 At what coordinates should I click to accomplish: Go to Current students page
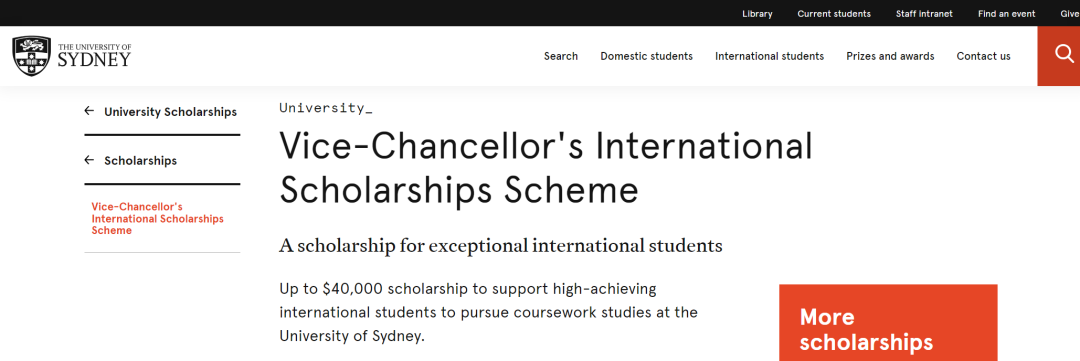pos(833,14)
